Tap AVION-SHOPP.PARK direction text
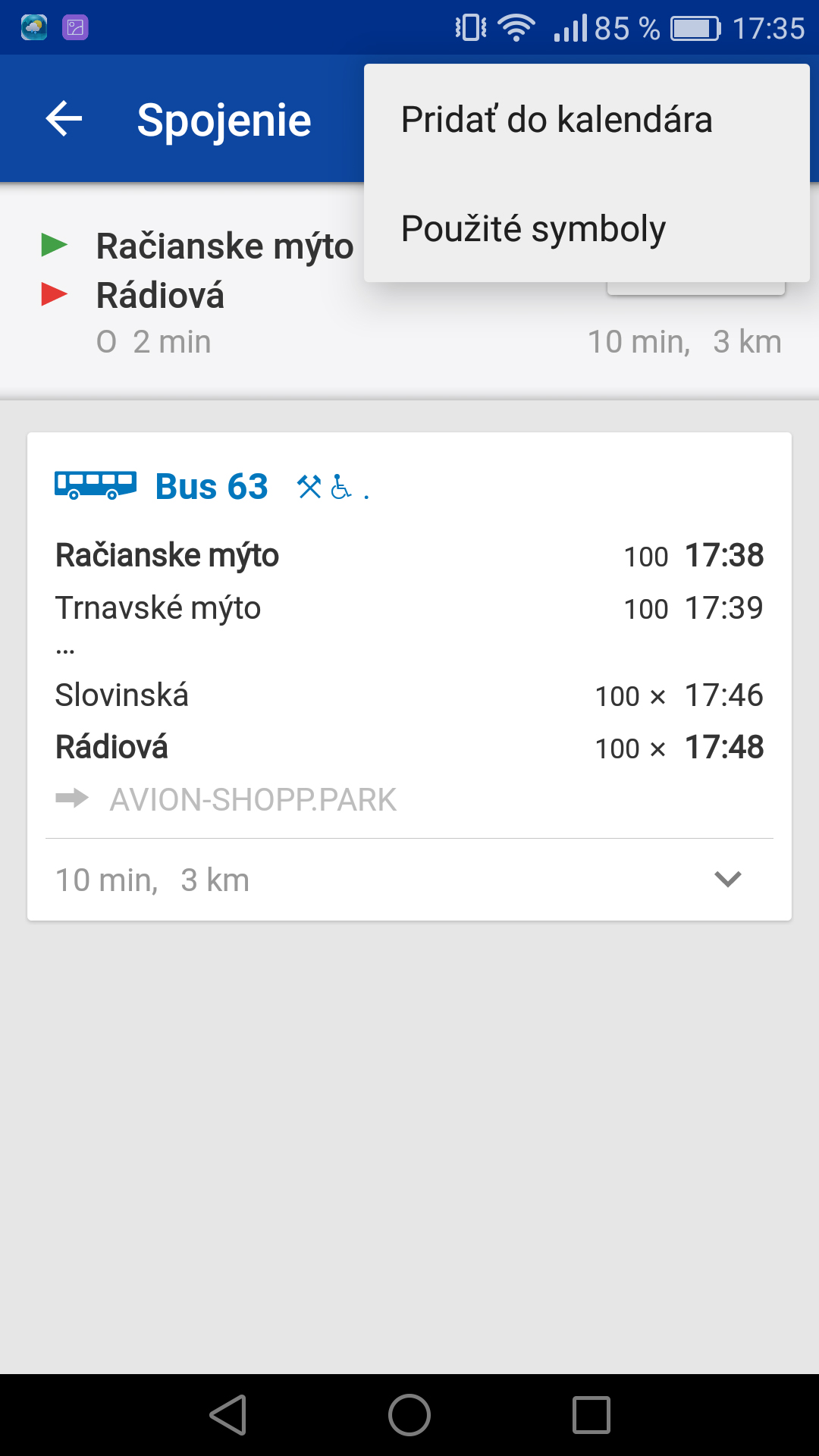The width and height of the screenshot is (819, 1456). [x=253, y=799]
